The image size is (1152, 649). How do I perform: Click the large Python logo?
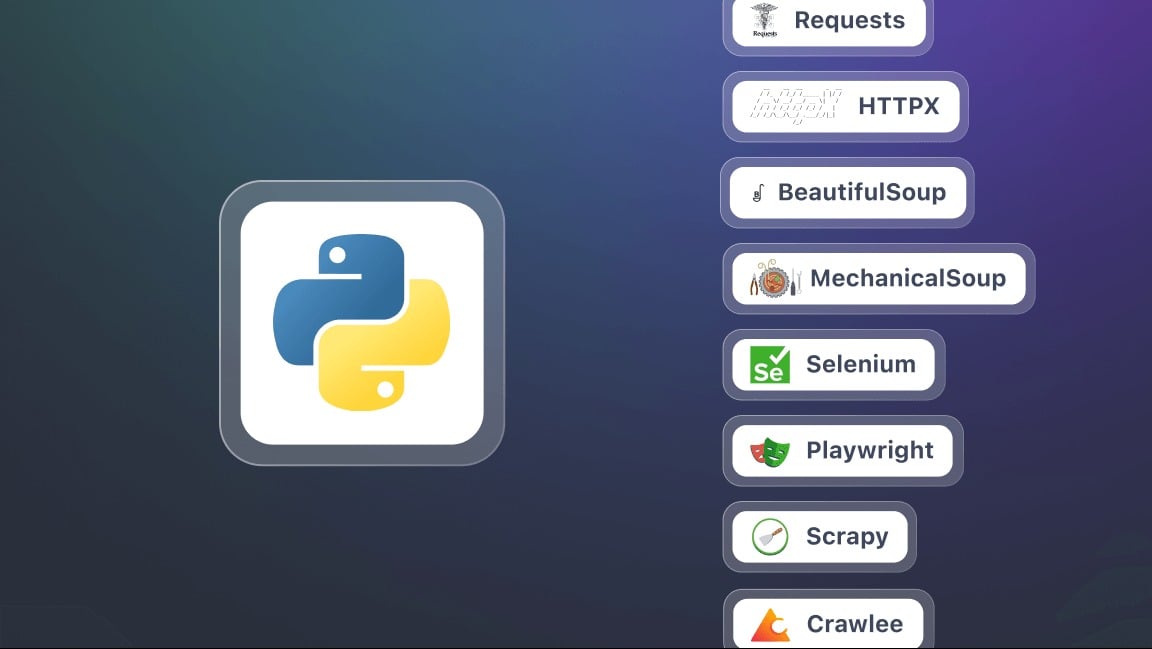(x=362, y=322)
